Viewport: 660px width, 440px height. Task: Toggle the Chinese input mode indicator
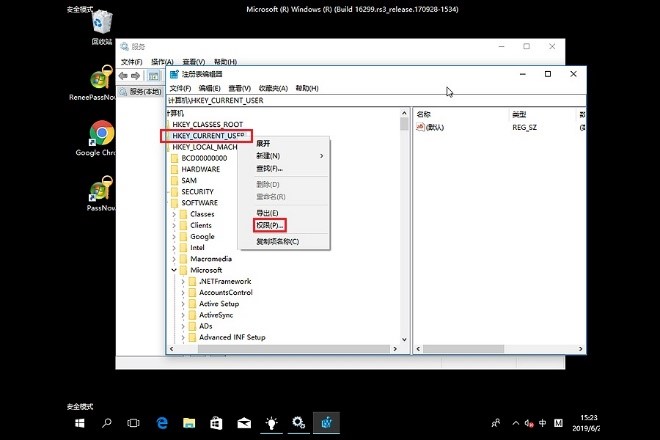543,423
